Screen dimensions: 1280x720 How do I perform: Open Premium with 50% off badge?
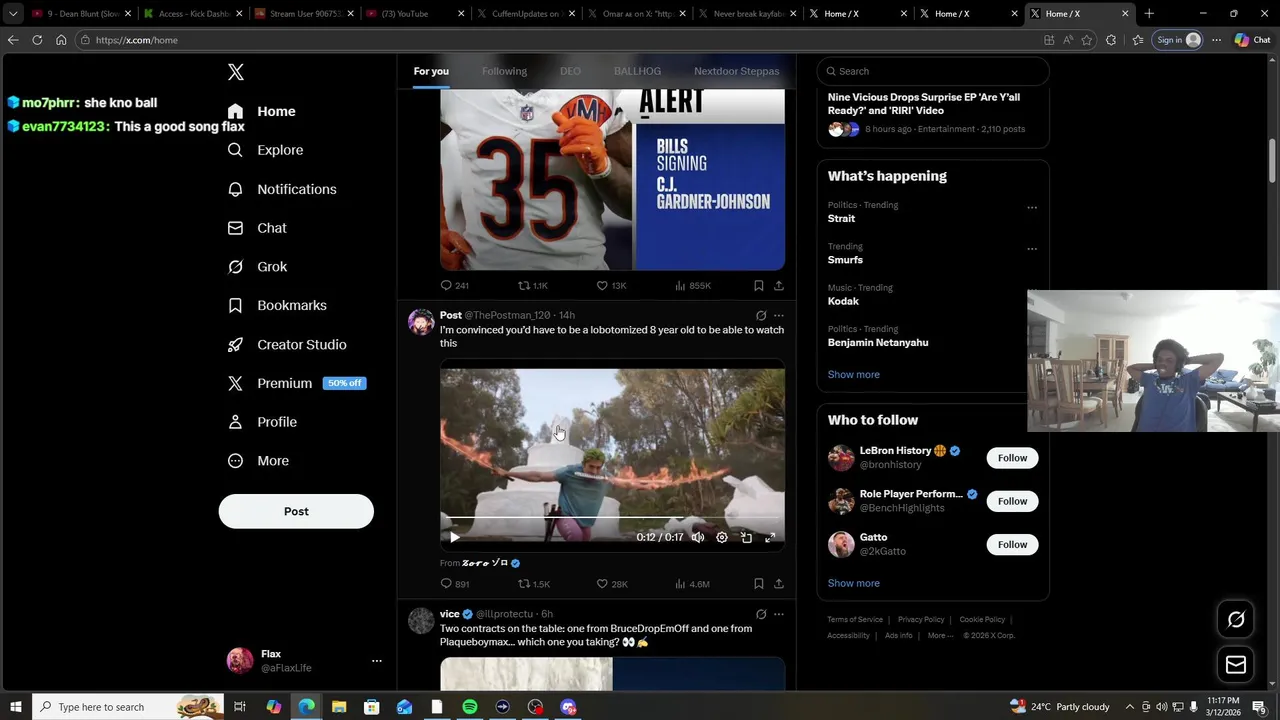296,383
